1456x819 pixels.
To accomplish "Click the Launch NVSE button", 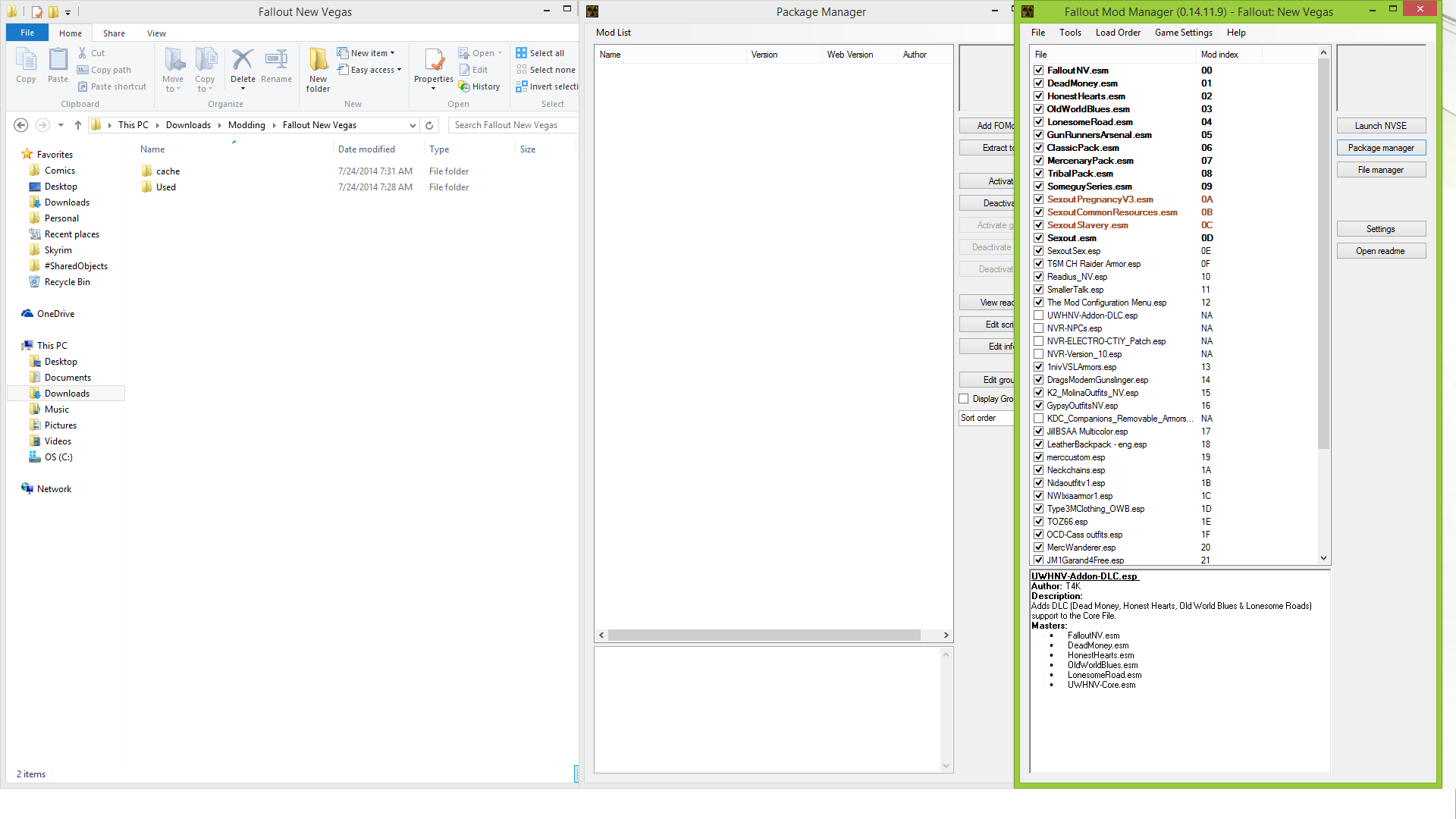I will (1380, 126).
